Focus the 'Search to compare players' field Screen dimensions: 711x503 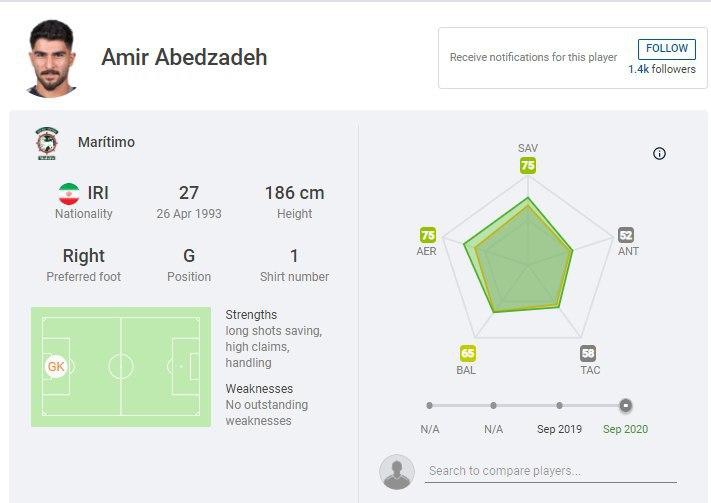(x=550, y=471)
